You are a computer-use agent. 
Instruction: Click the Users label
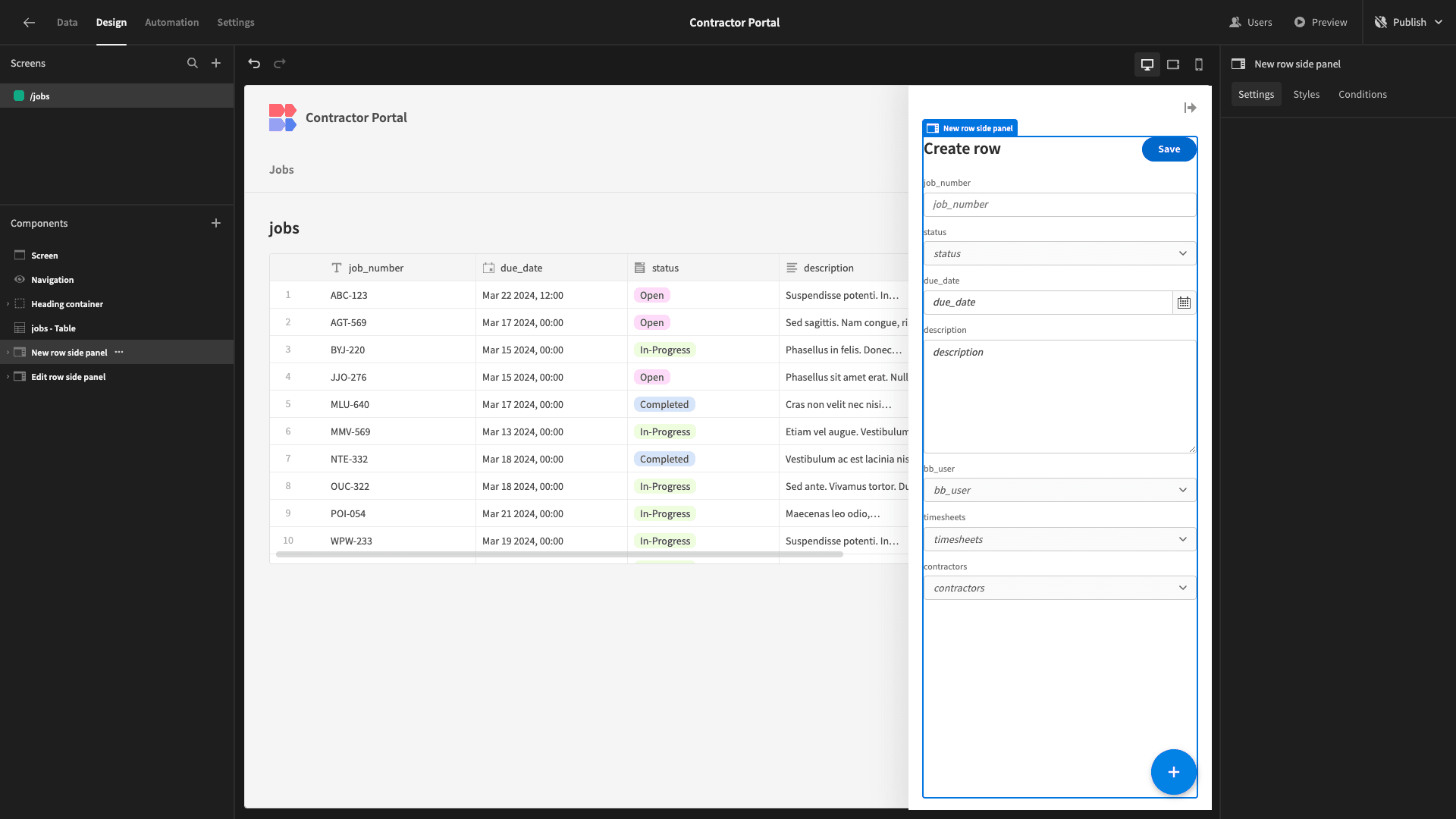[x=1260, y=23]
